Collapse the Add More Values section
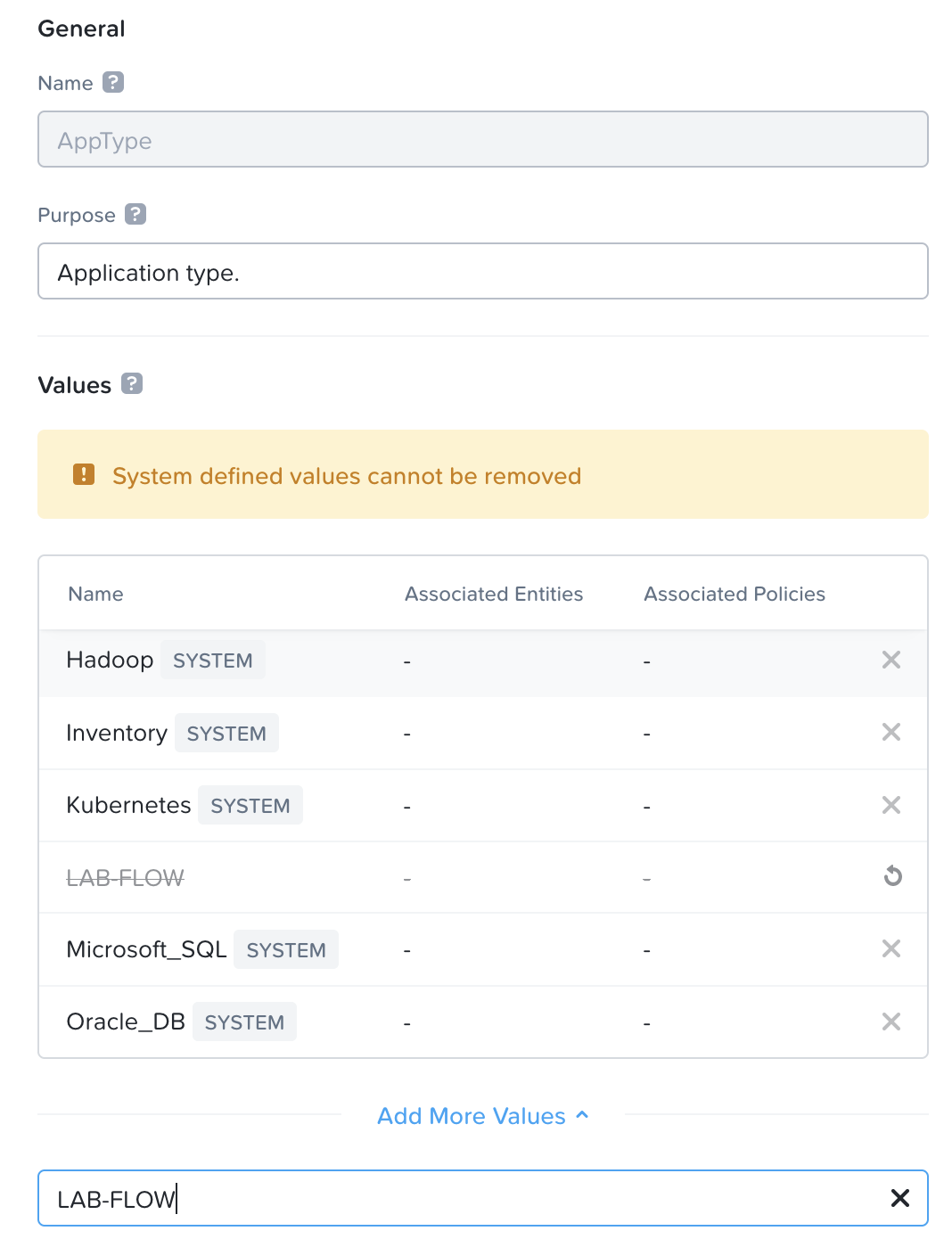This screenshot has width=952, height=1239. click(472, 1116)
